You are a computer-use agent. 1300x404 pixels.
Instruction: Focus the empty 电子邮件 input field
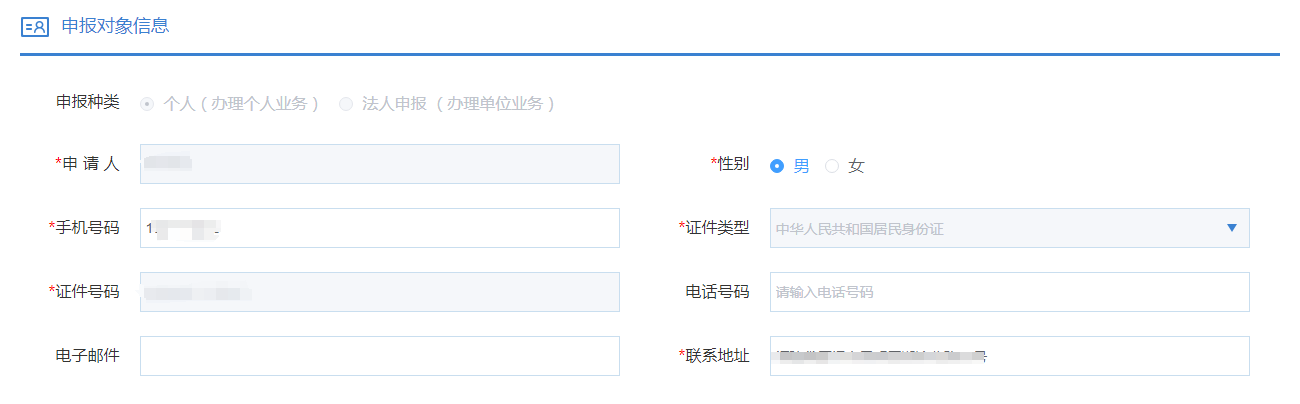[x=380, y=356]
